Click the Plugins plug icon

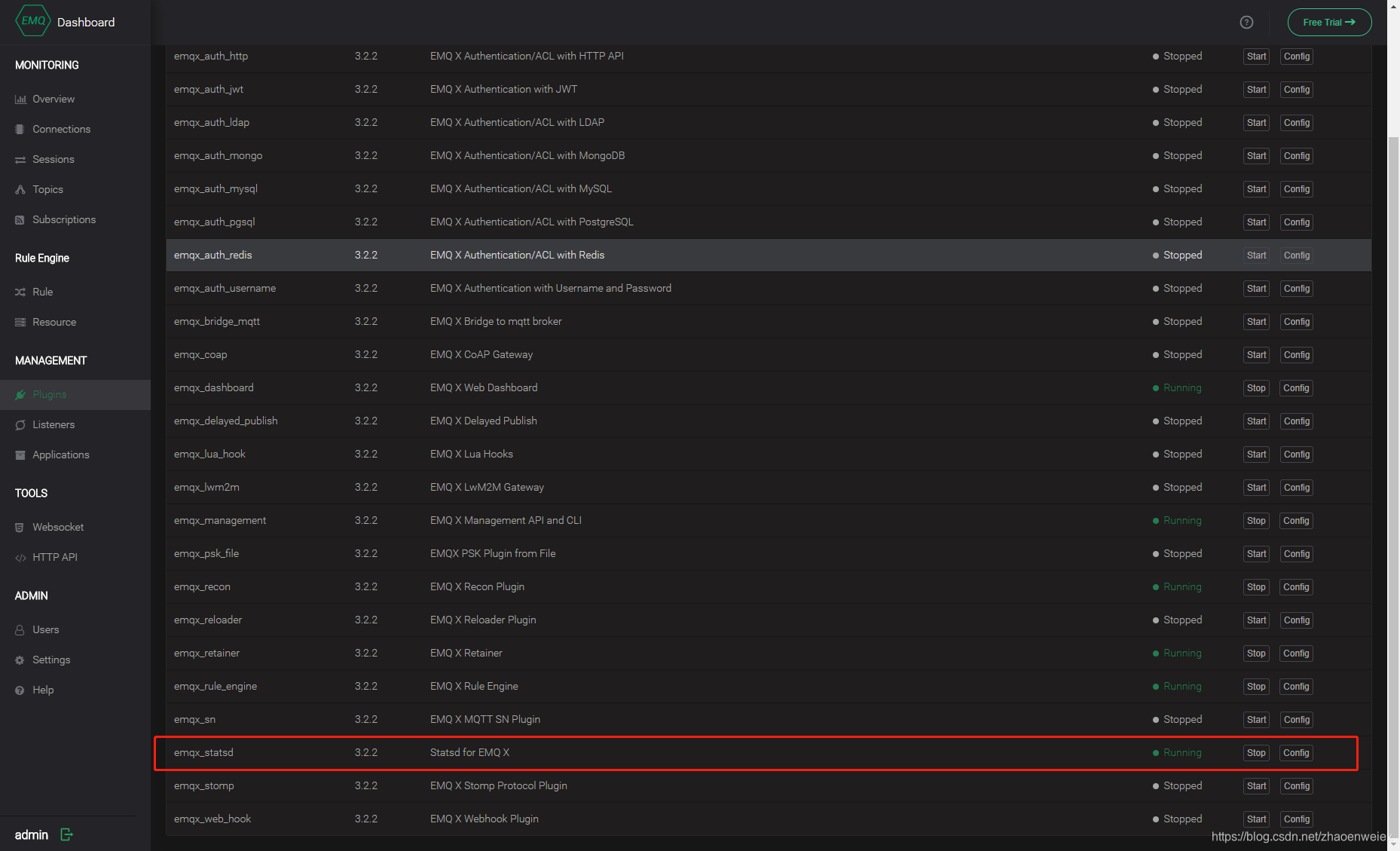click(20, 395)
